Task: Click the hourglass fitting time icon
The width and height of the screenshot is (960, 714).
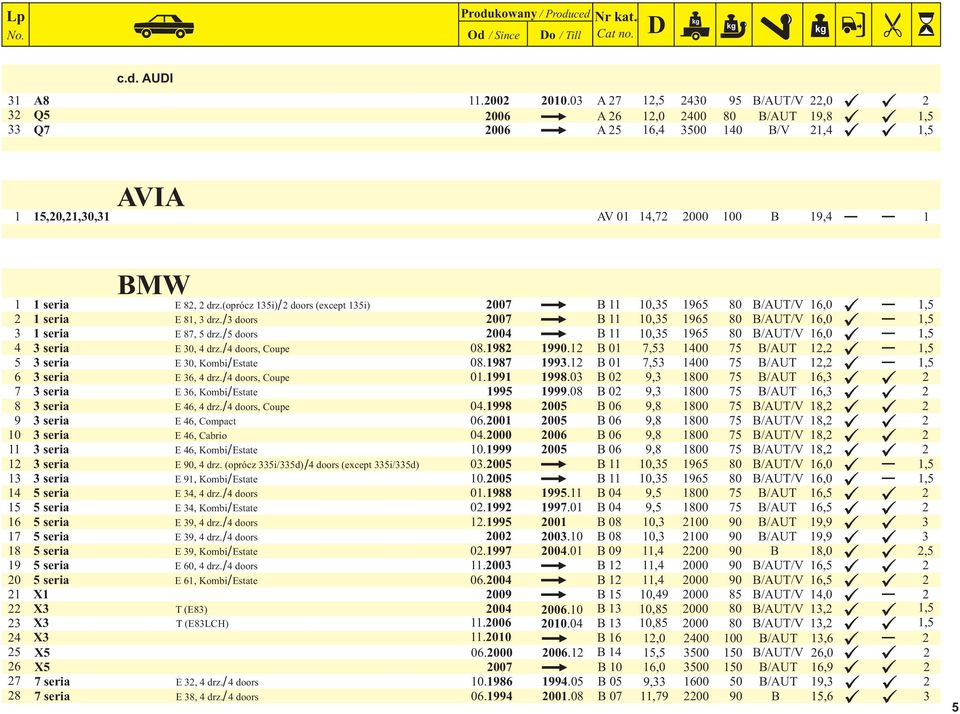Action: click(926, 25)
